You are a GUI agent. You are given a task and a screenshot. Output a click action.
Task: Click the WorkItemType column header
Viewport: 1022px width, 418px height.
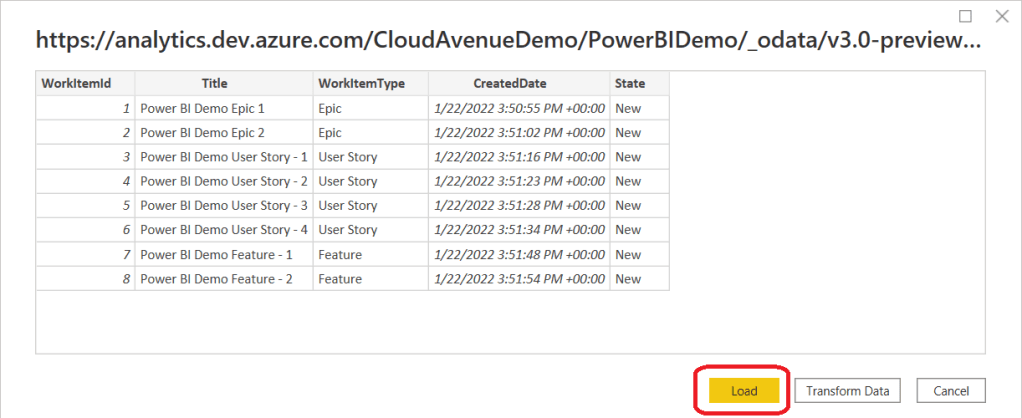click(361, 84)
